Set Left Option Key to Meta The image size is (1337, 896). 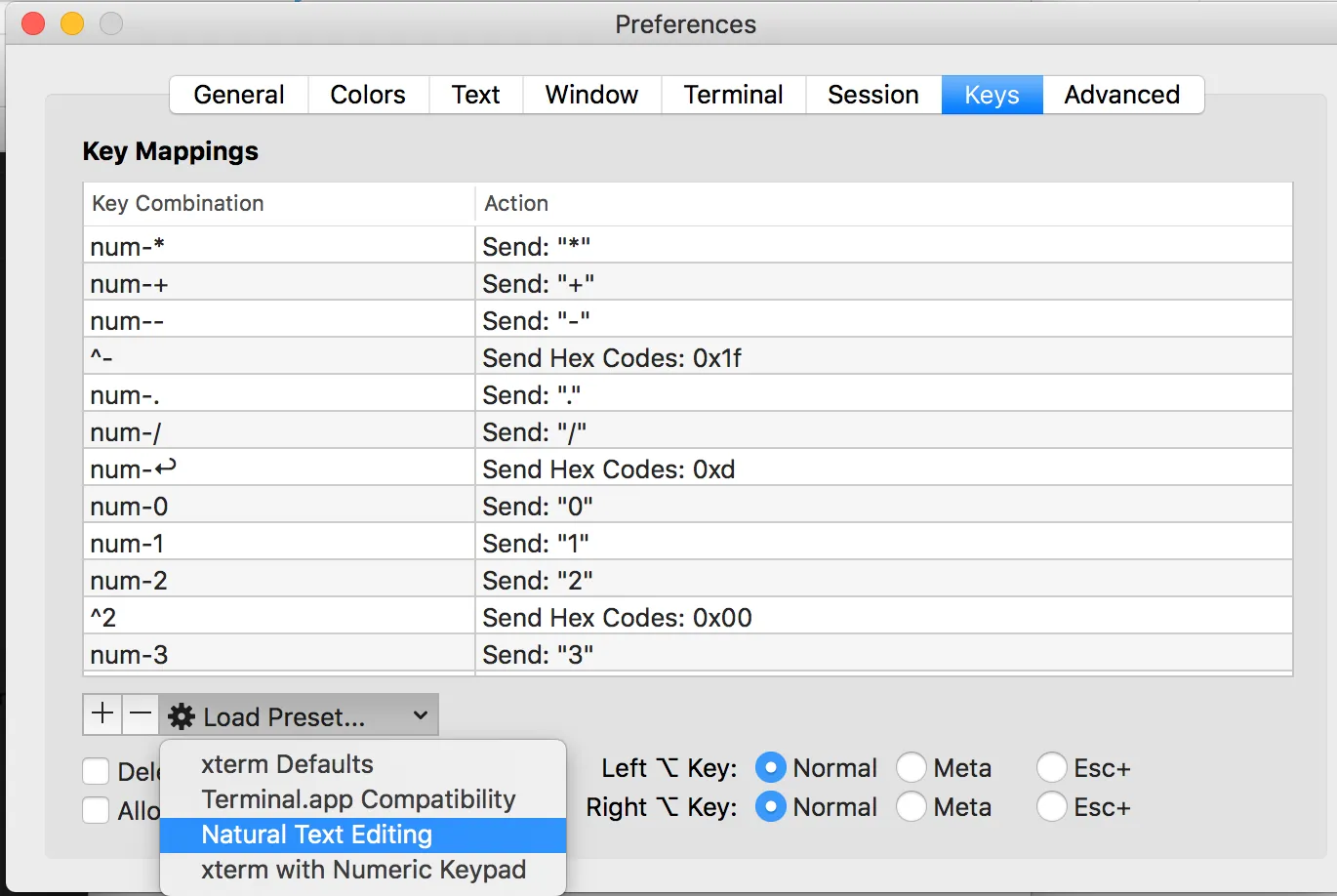pyautogui.click(x=912, y=768)
